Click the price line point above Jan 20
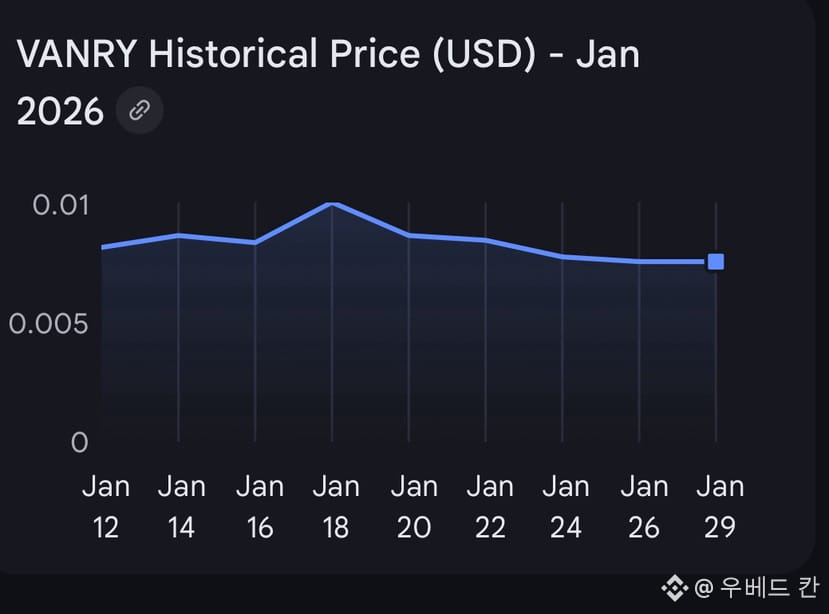The height and width of the screenshot is (614, 829). [409, 235]
